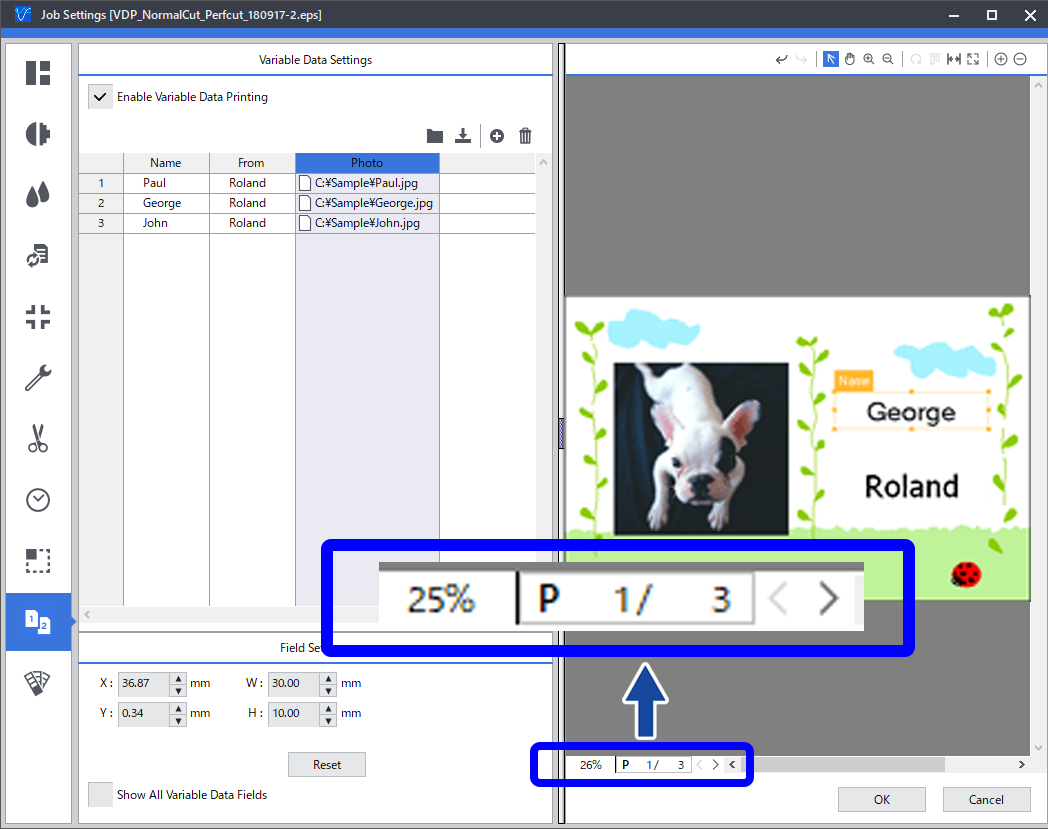Disable the Enable Variable Data Printing checkbox

[100, 97]
